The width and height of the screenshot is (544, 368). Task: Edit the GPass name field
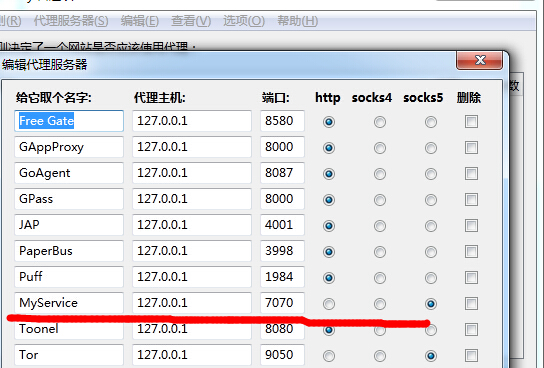[x=69, y=199]
